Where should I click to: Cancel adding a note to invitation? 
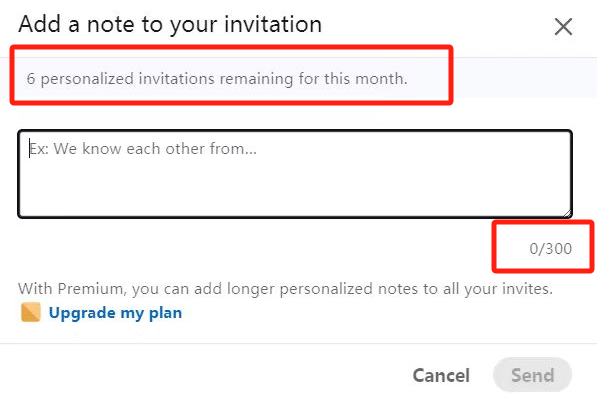pos(441,375)
